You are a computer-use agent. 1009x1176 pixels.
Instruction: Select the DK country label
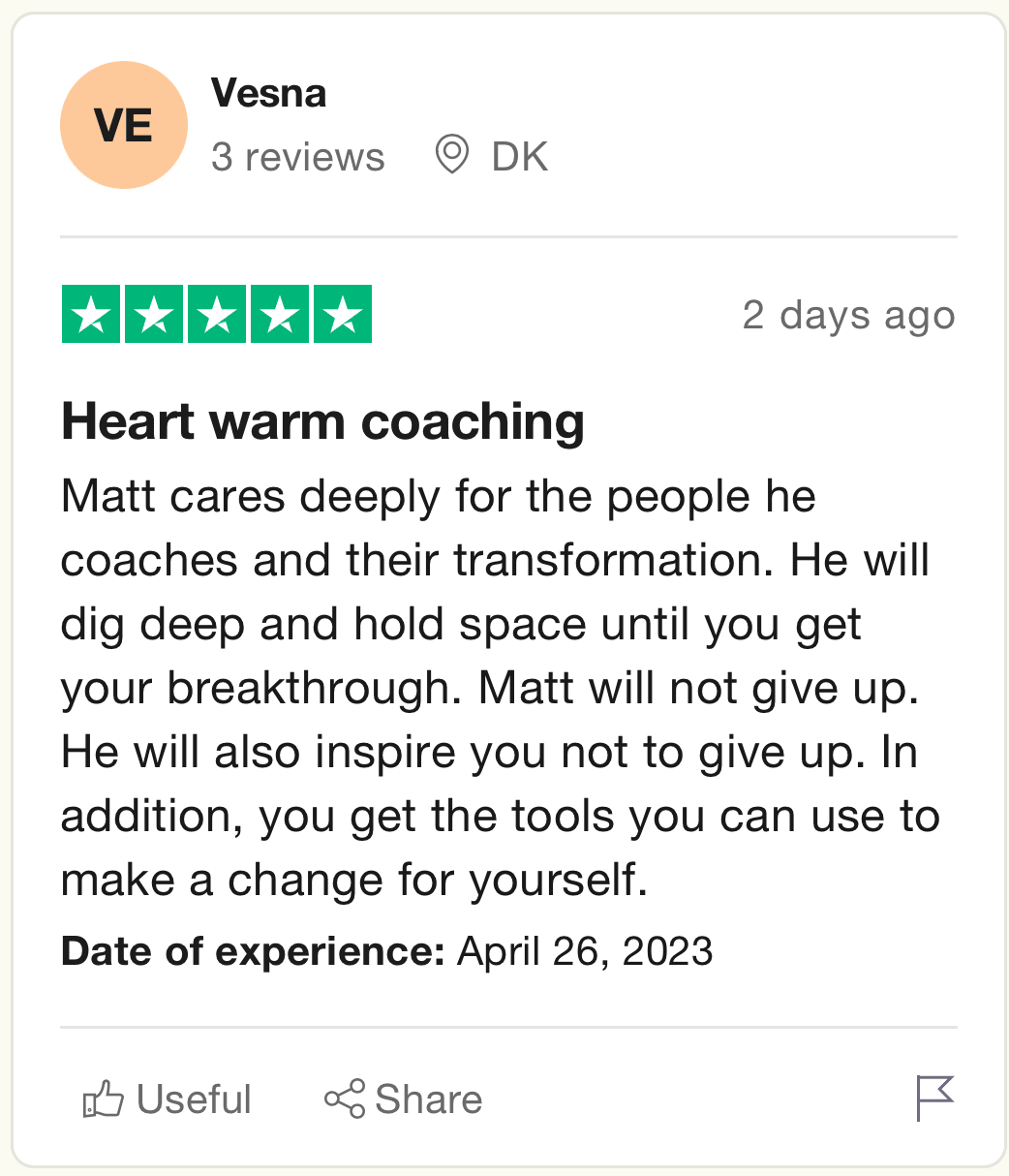(x=520, y=156)
